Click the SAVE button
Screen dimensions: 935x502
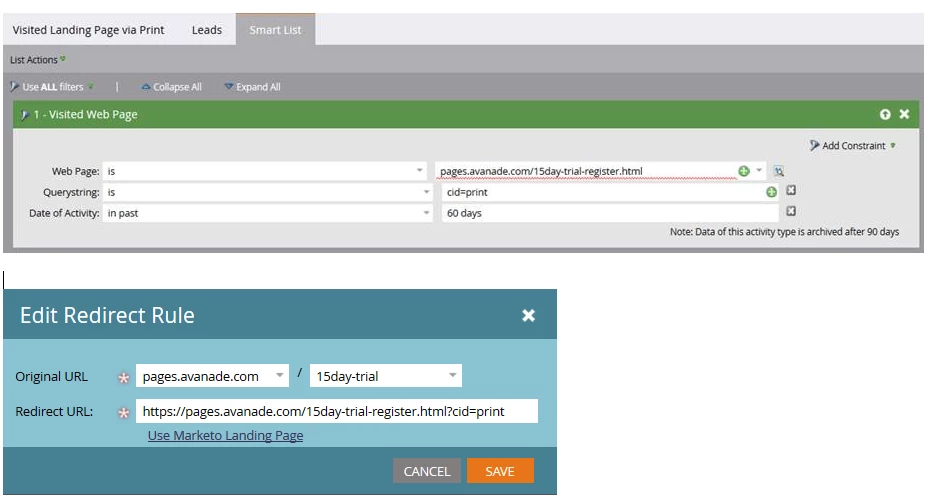(500, 471)
